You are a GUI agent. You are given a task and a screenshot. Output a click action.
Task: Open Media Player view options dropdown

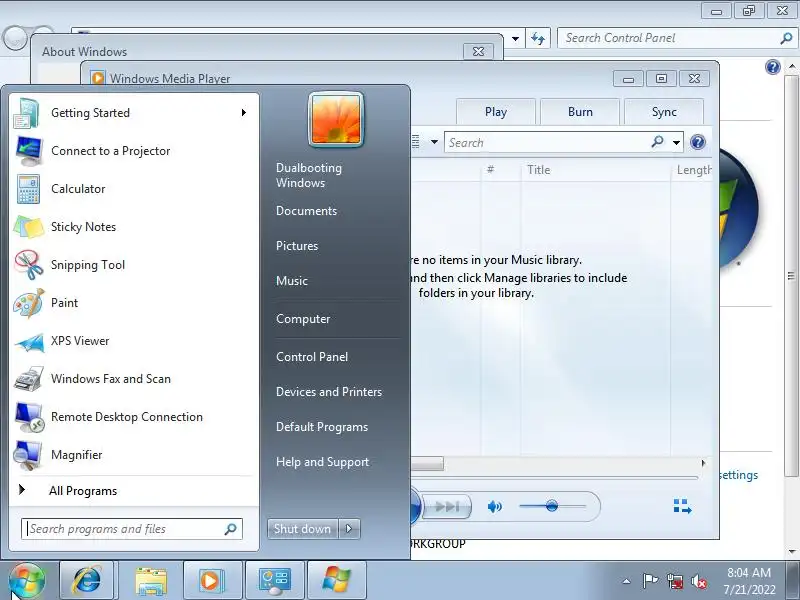click(434, 142)
